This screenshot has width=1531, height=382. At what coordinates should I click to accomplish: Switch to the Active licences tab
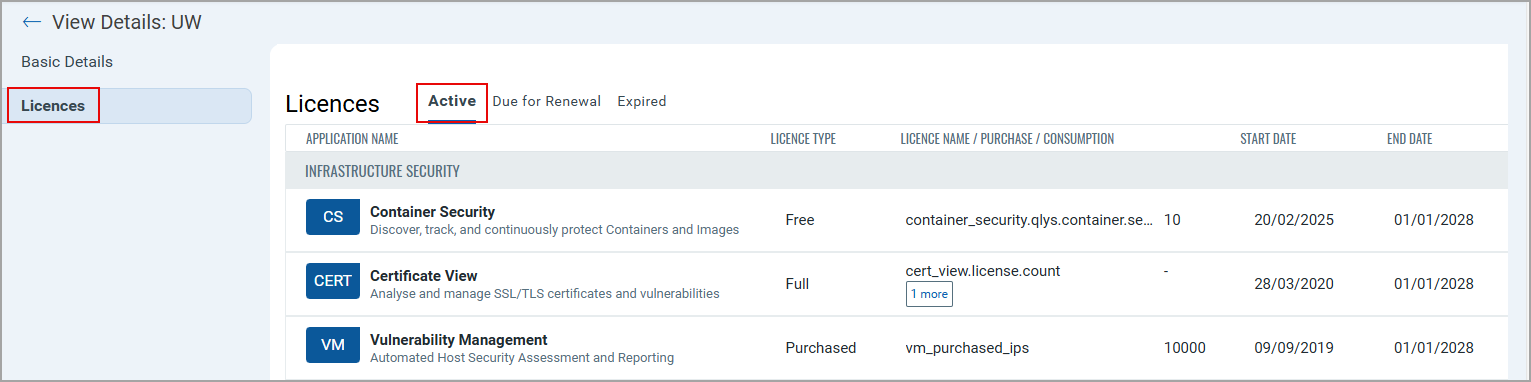pos(452,101)
